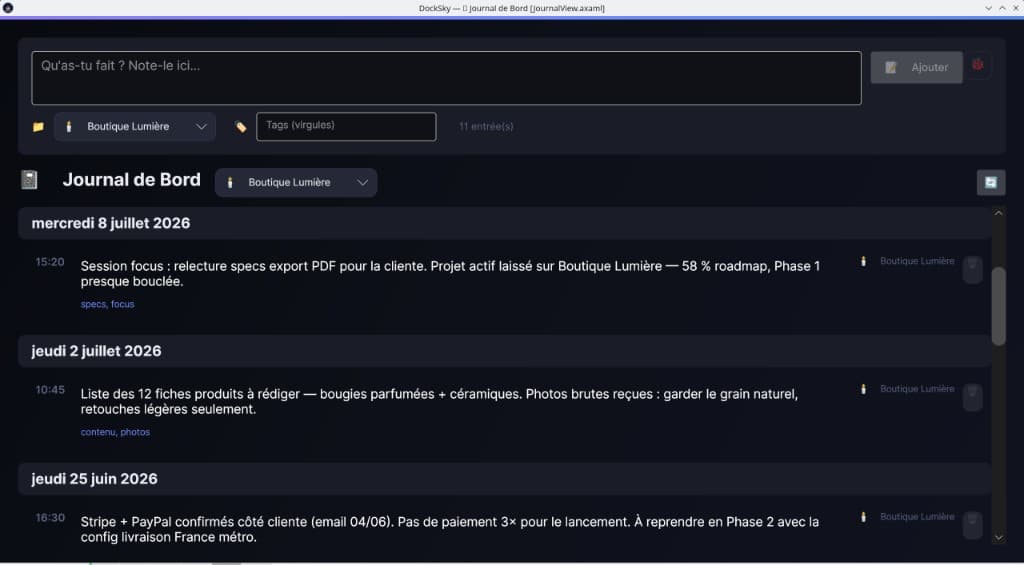Open the Boutique Lumière project dropdown under note field
Viewport: 1024px width, 565px height.
pos(135,127)
